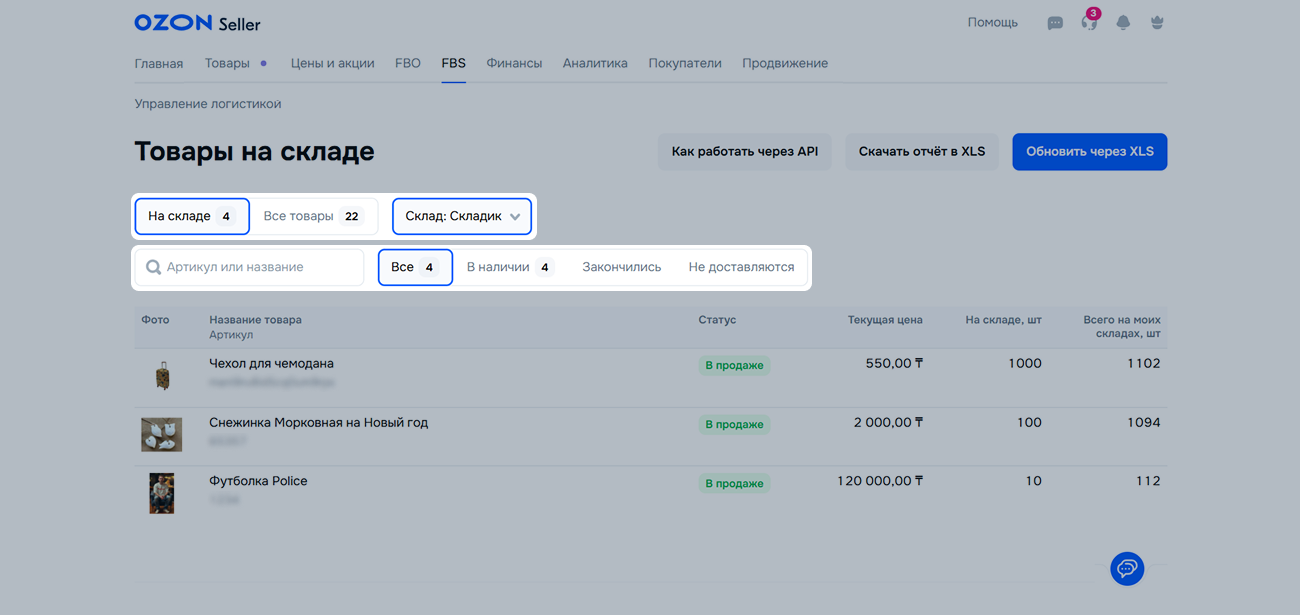Click the crown premium icon
This screenshot has height=615, width=1300.
coord(1157,23)
